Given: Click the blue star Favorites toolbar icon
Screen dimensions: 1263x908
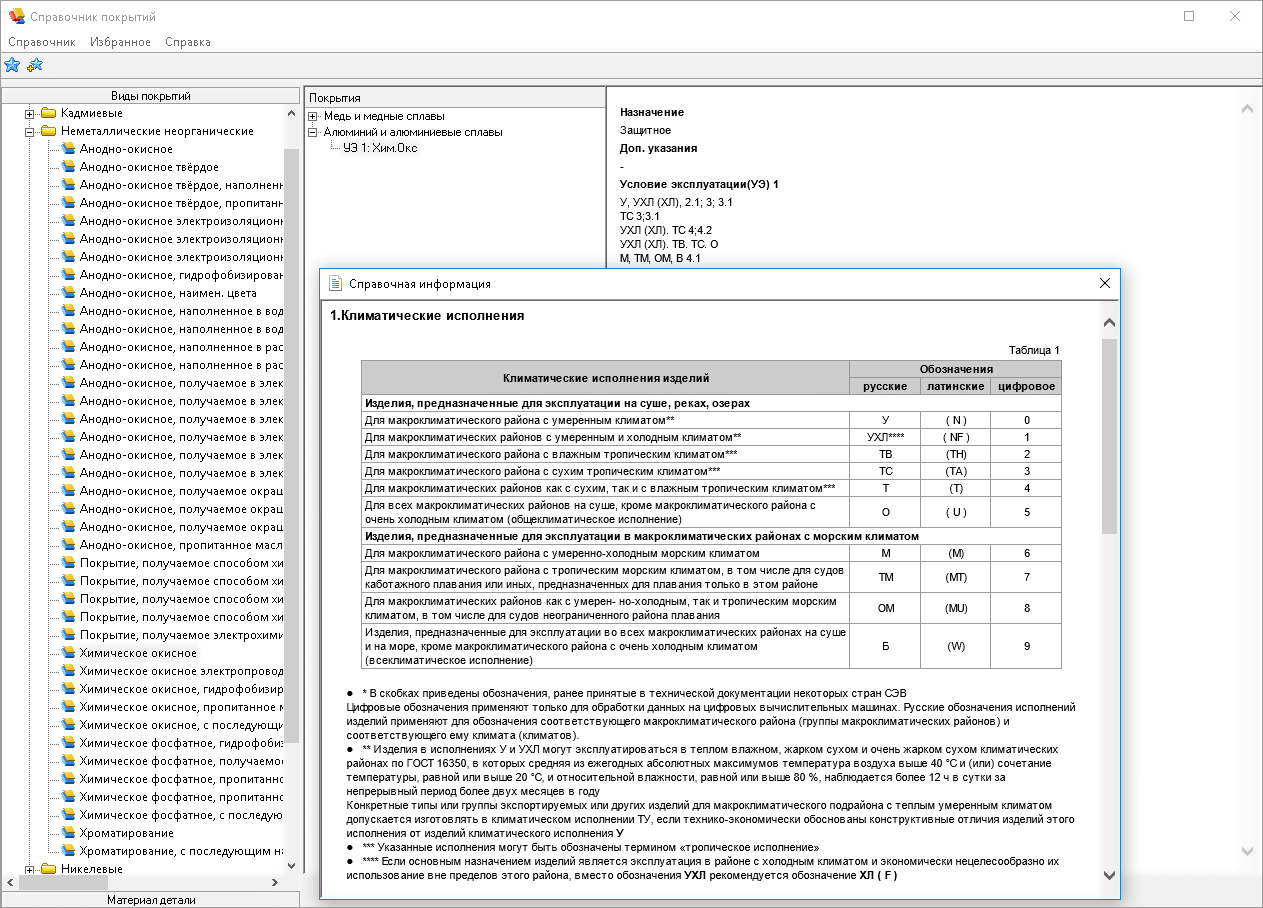Looking at the screenshot, I should [x=12, y=65].
